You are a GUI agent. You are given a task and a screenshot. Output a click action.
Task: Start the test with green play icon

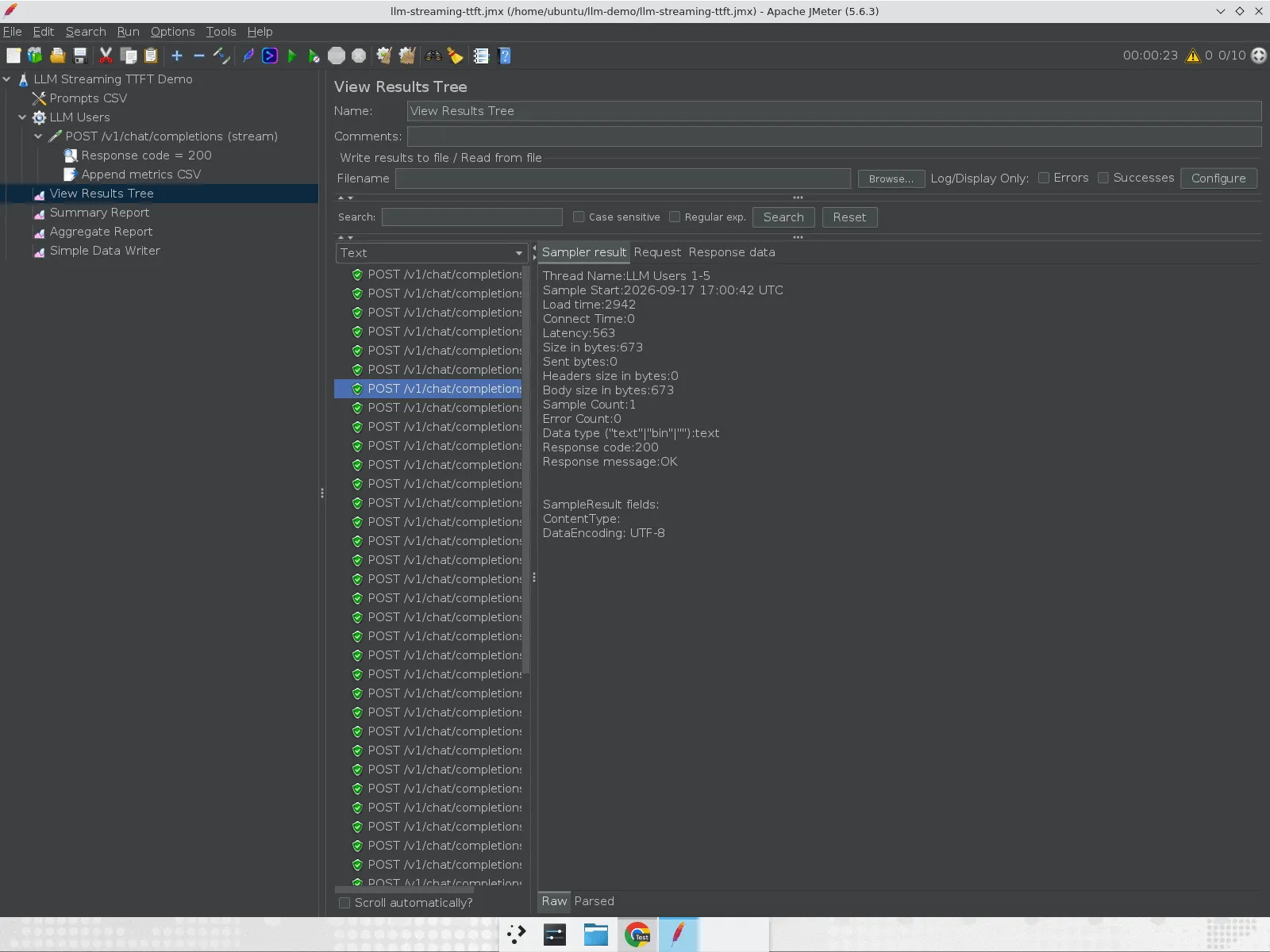[x=291, y=56]
